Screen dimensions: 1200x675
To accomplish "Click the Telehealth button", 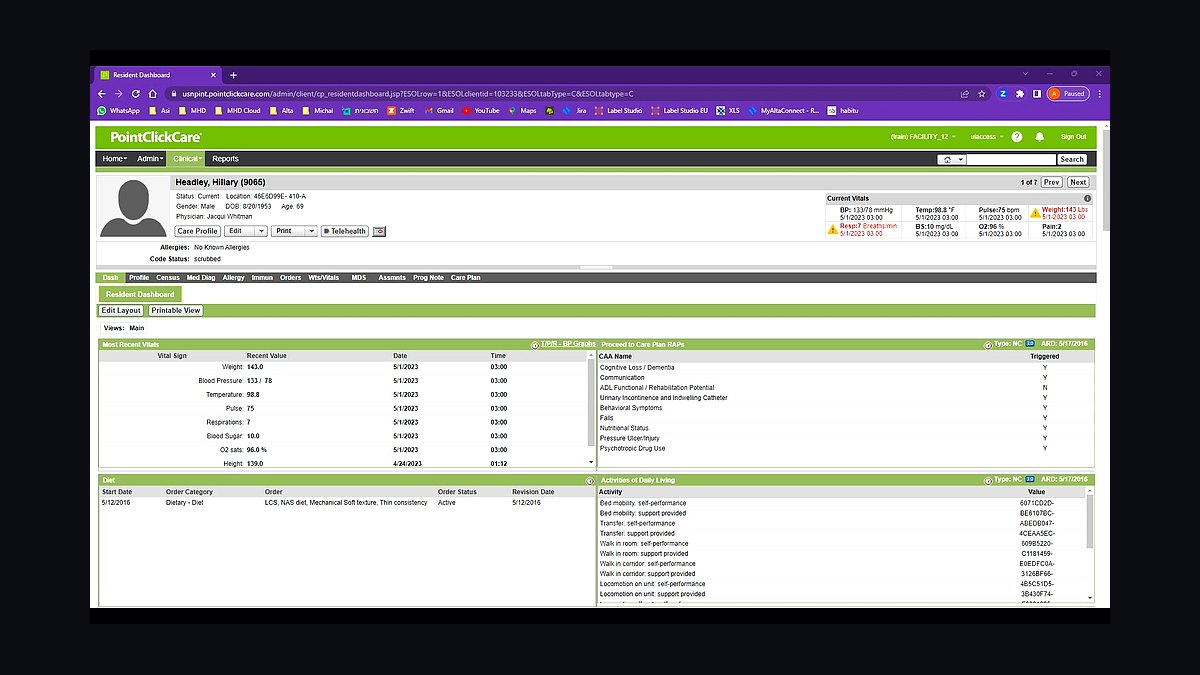I will (345, 231).
